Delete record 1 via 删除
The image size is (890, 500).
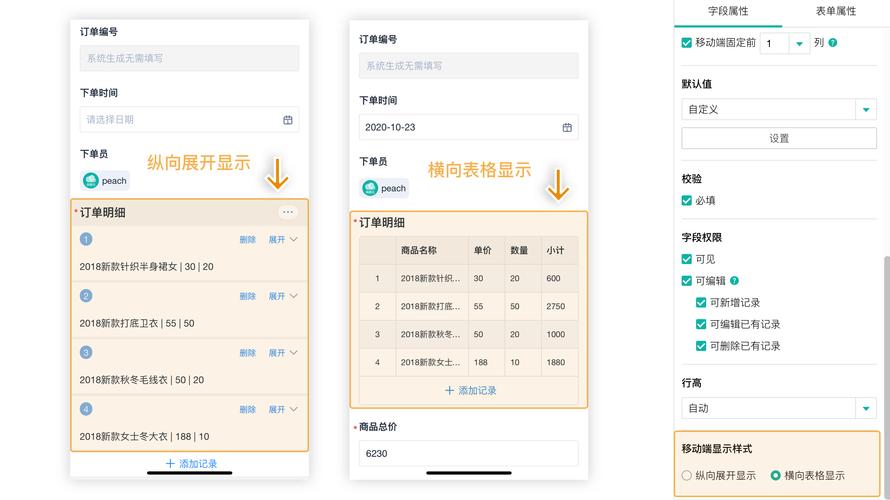247,240
